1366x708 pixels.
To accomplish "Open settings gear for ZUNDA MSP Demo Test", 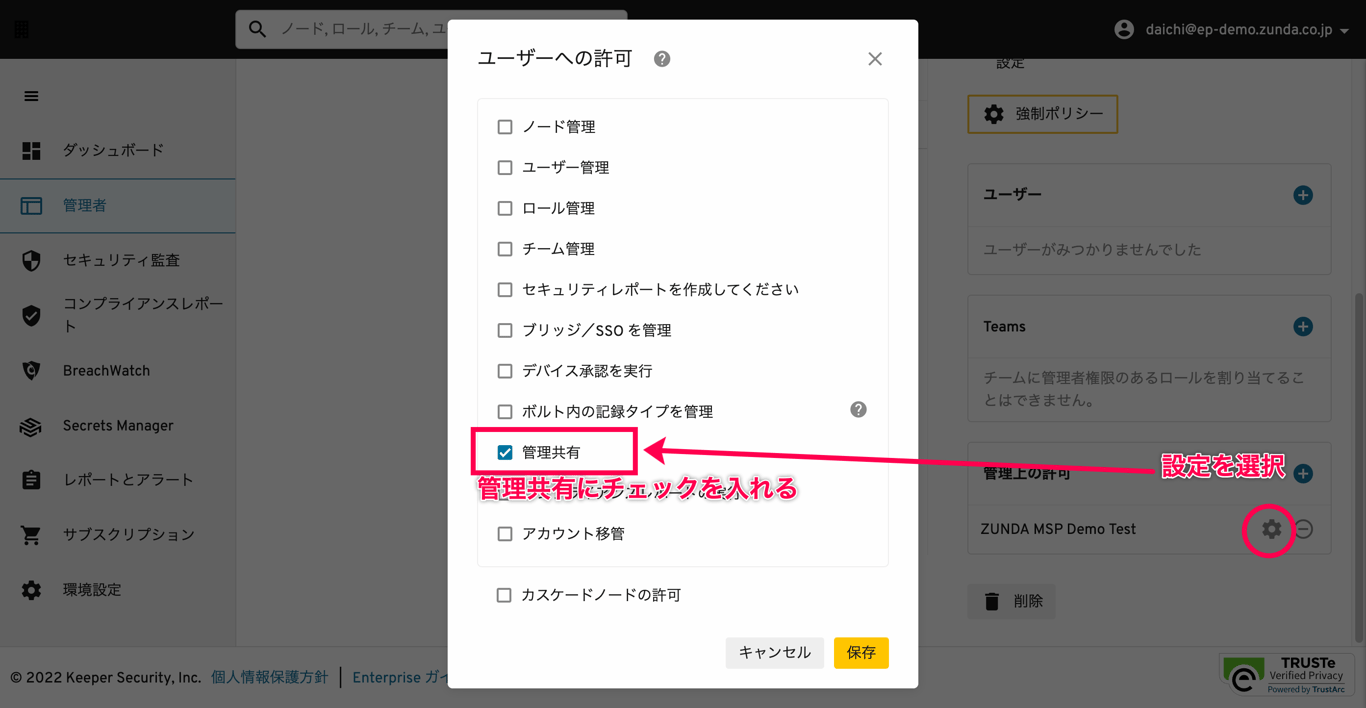I will tap(1268, 530).
